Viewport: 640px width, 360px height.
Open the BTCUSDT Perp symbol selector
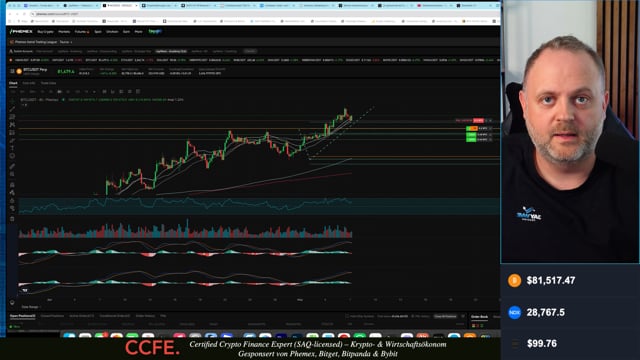[x=35, y=71]
